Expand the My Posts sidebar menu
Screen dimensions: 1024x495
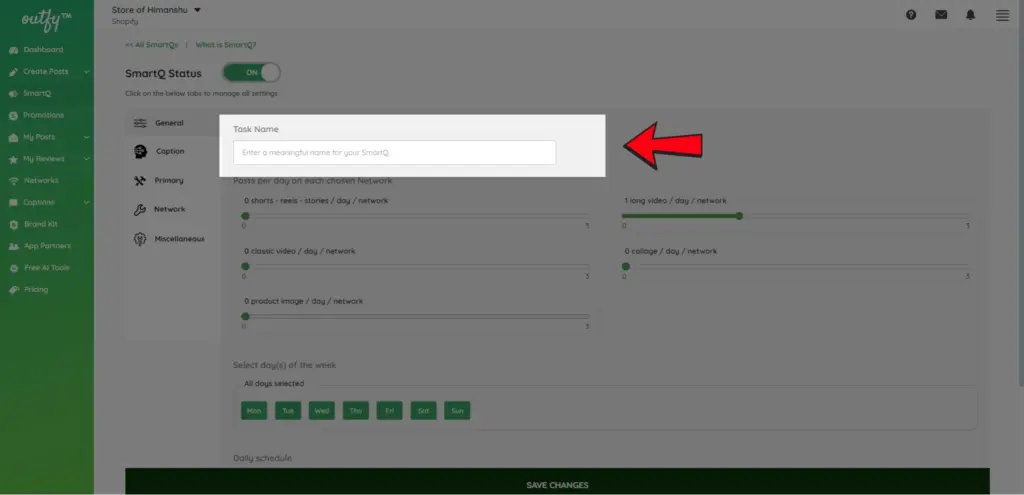[87, 137]
